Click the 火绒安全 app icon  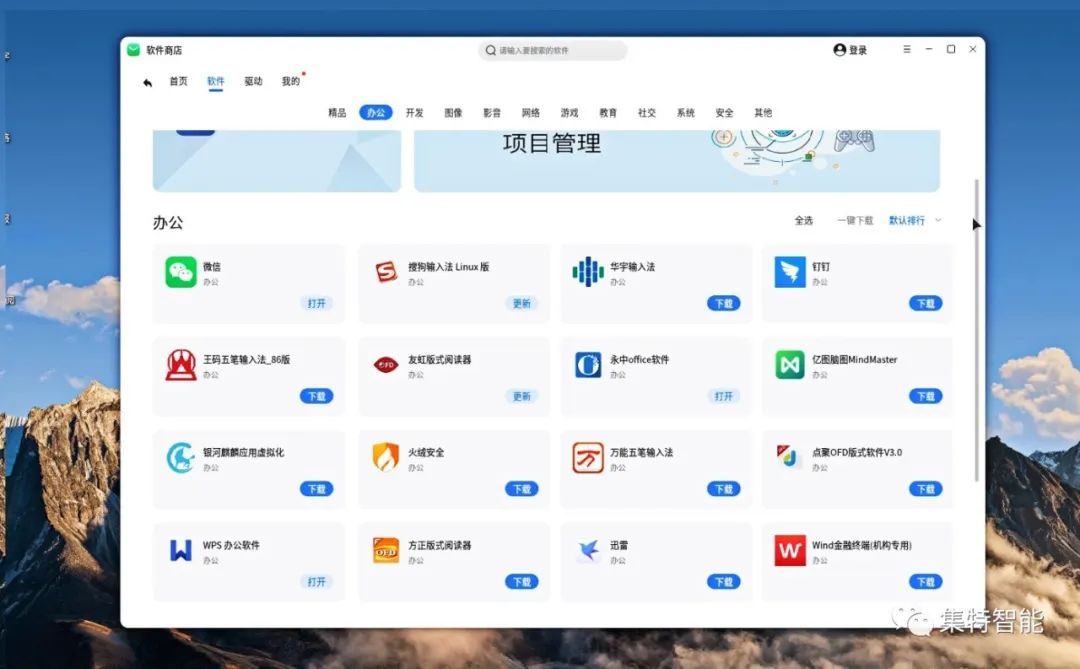tap(386, 457)
